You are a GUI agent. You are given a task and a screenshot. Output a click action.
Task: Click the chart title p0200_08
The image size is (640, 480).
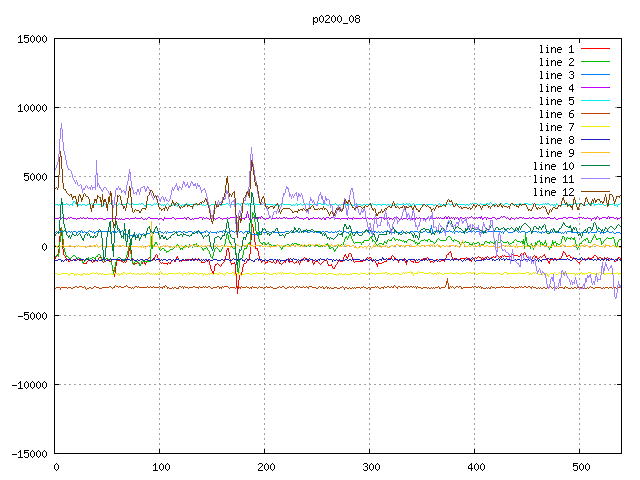[336, 19]
